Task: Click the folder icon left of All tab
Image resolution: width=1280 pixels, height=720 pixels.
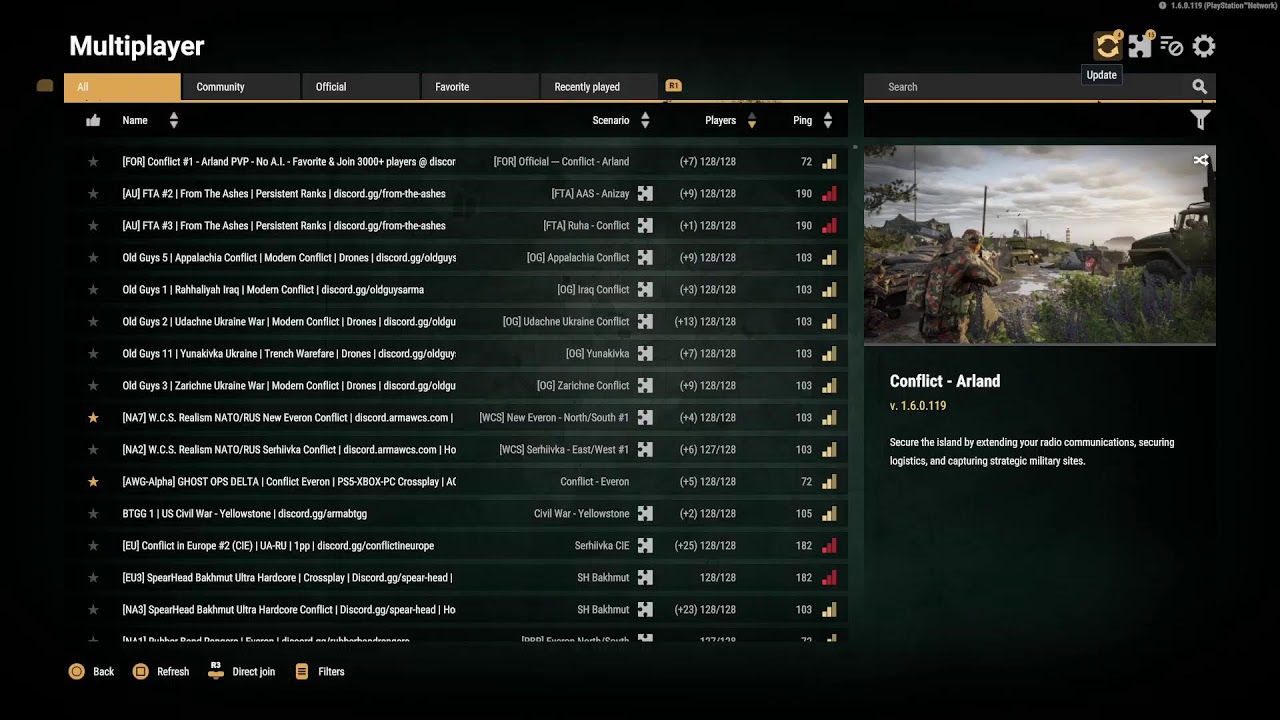Action: pos(45,86)
